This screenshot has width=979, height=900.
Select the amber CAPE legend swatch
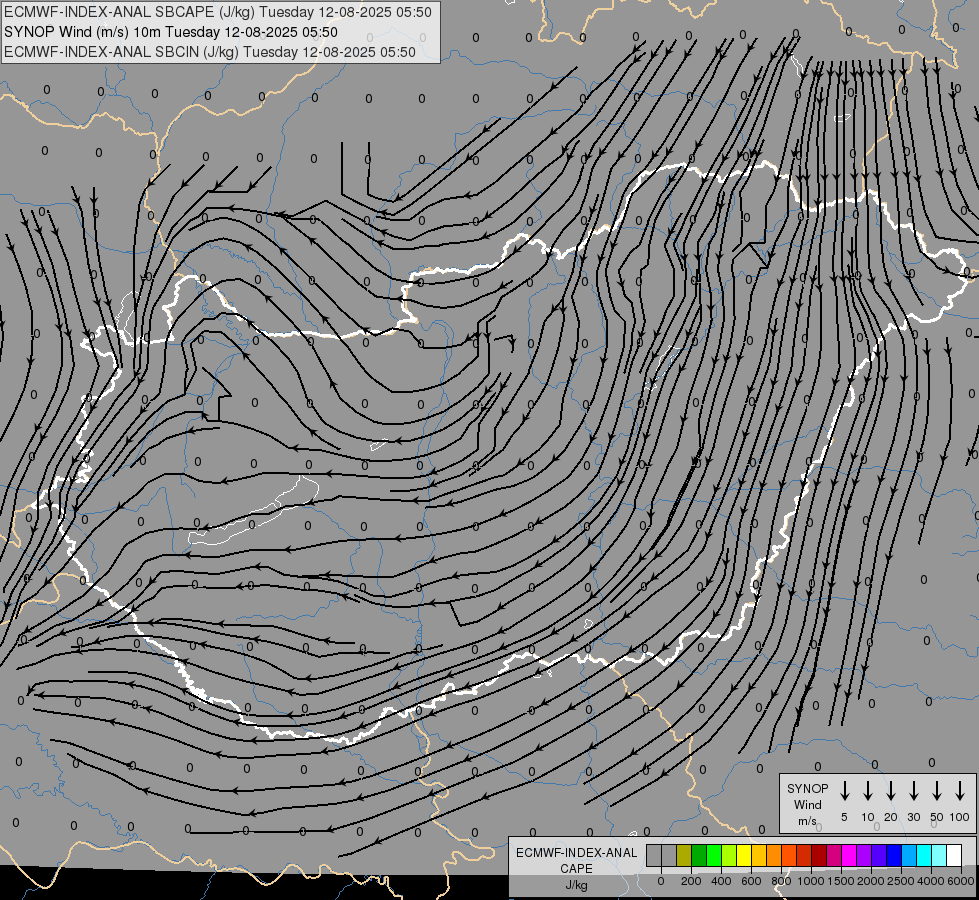click(x=759, y=855)
